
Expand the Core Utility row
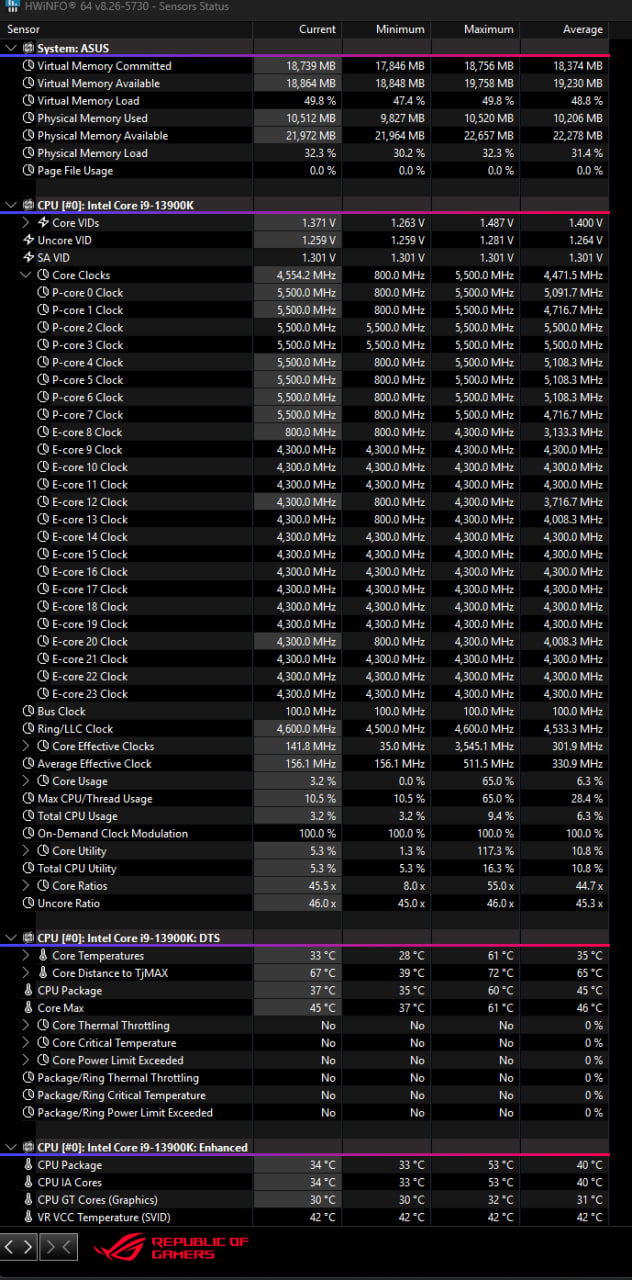coord(27,851)
